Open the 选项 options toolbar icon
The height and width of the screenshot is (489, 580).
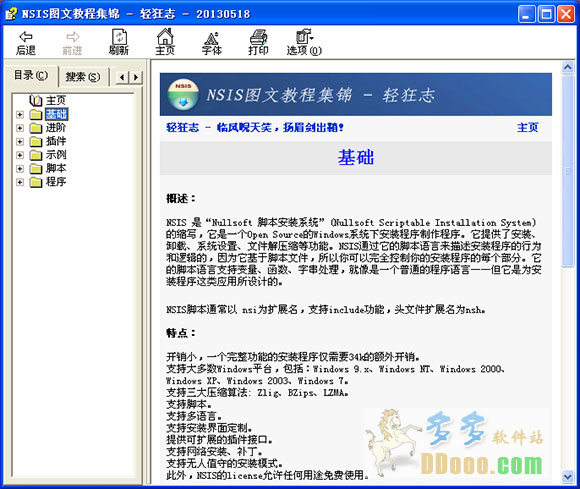click(x=304, y=36)
